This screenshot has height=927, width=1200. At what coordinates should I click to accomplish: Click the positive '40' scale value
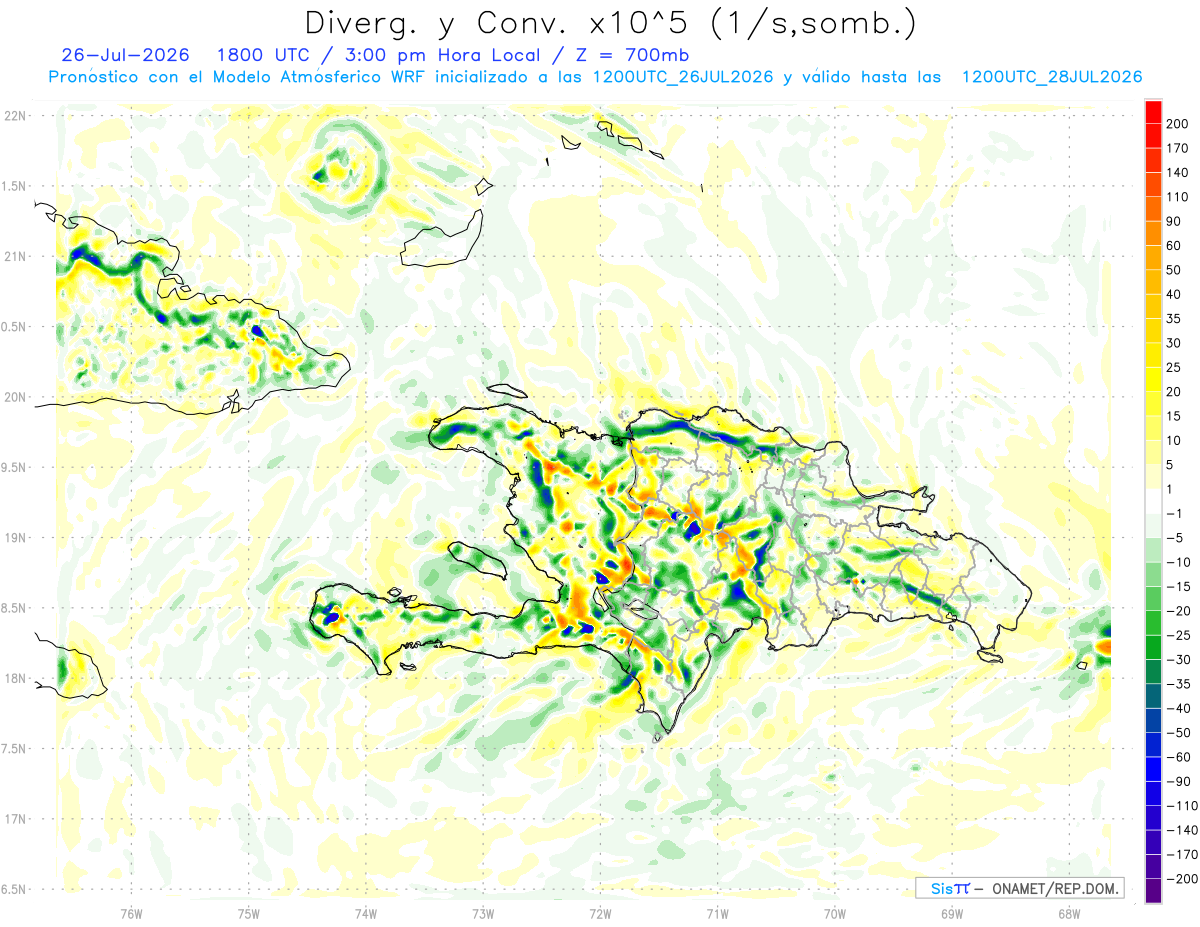click(1175, 294)
